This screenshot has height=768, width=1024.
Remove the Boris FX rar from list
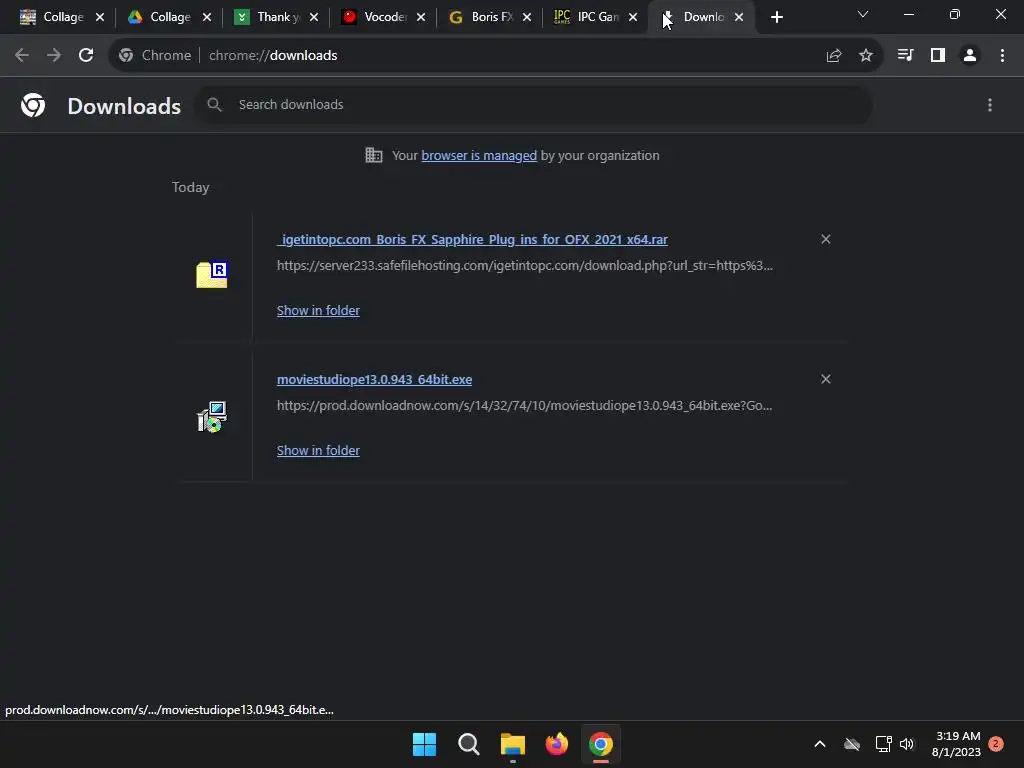click(x=825, y=239)
